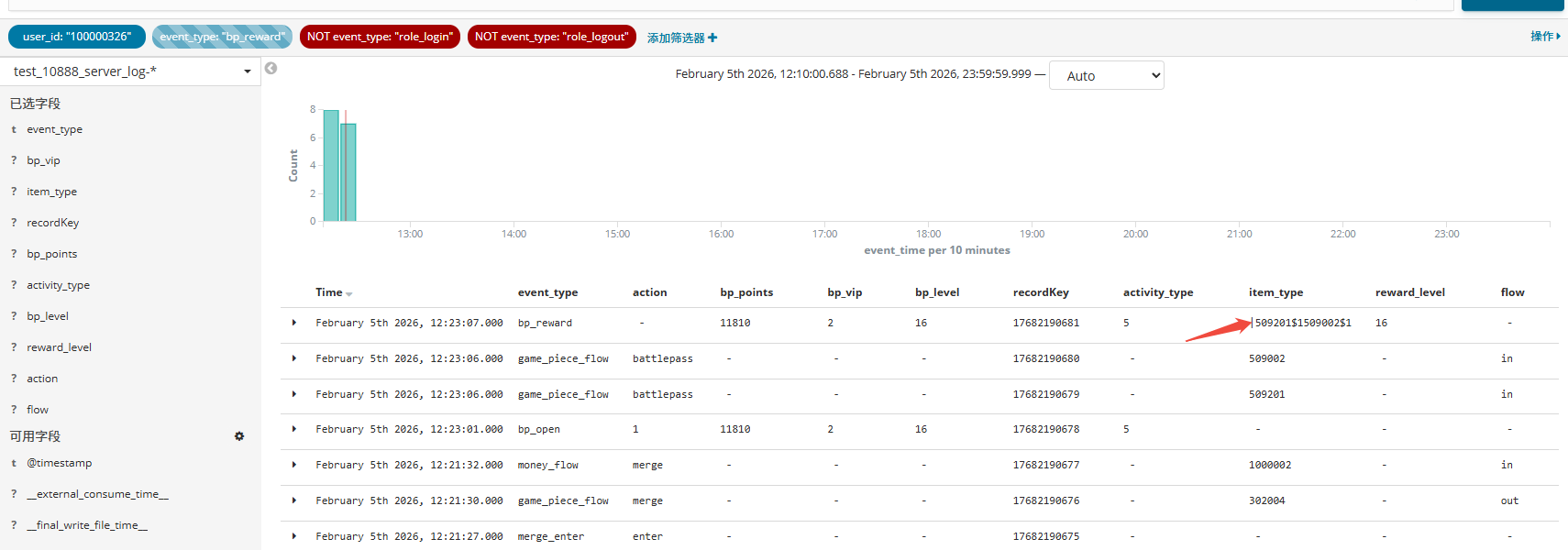Click the tallest histogram bar in chart
Image resolution: width=1568 pixels, height=550 pixels.
[331, 165]
